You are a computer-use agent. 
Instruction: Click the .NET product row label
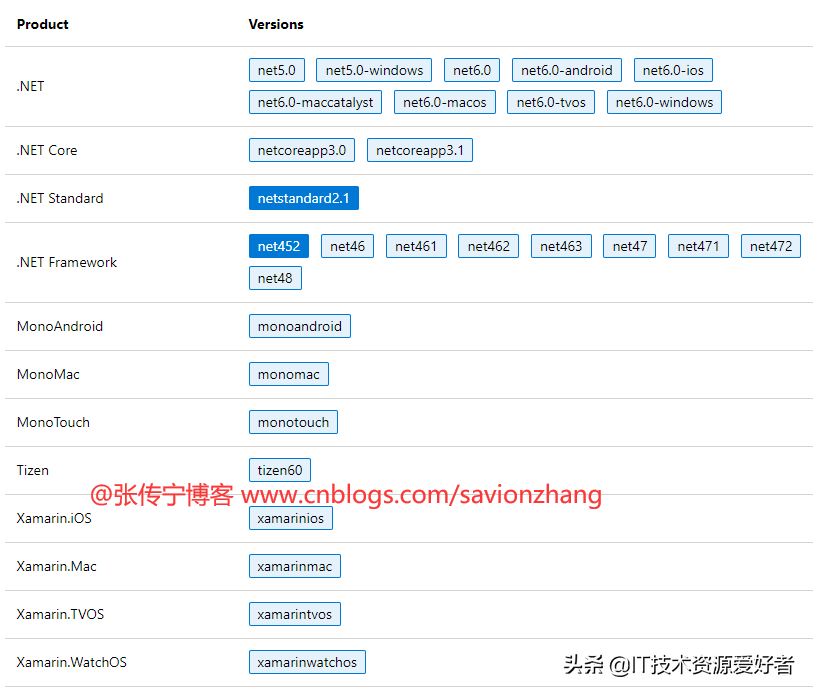click(30, 86)
